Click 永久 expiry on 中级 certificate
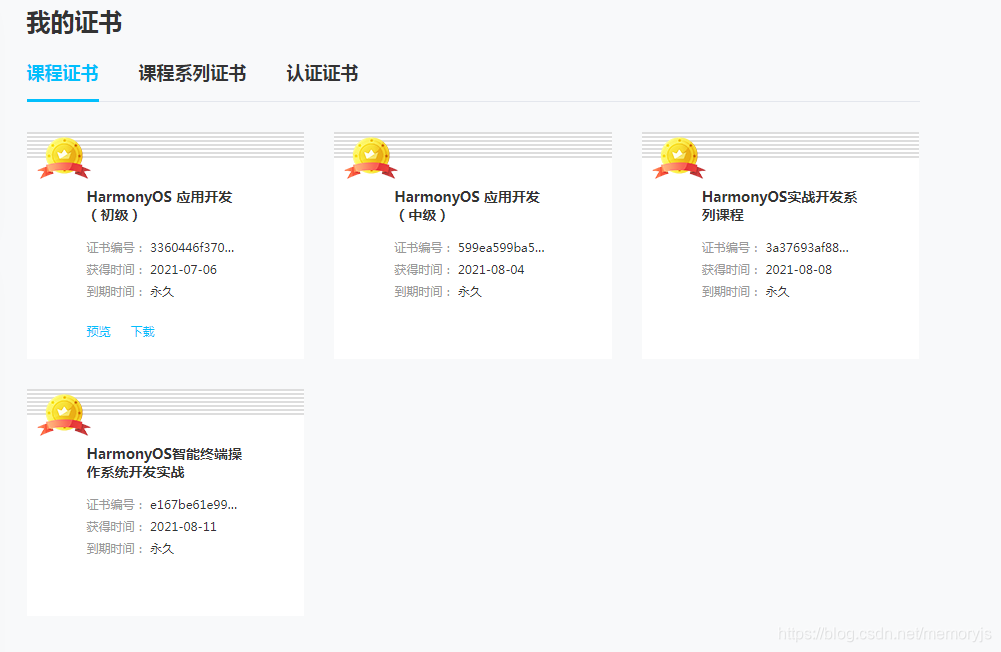The width and height of the screenshot is (1001, 652). (x=470, y=292)
